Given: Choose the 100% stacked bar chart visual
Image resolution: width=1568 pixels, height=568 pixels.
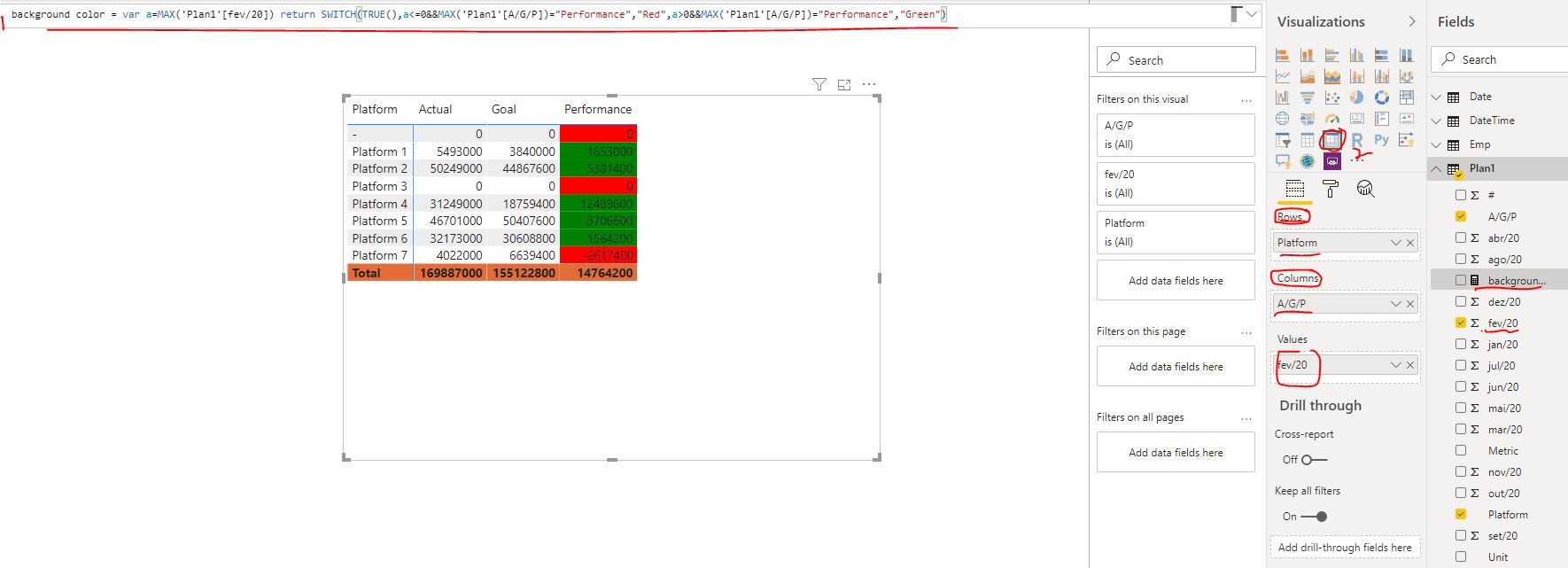Looking at the screenshot, I should pos(1382,55).
